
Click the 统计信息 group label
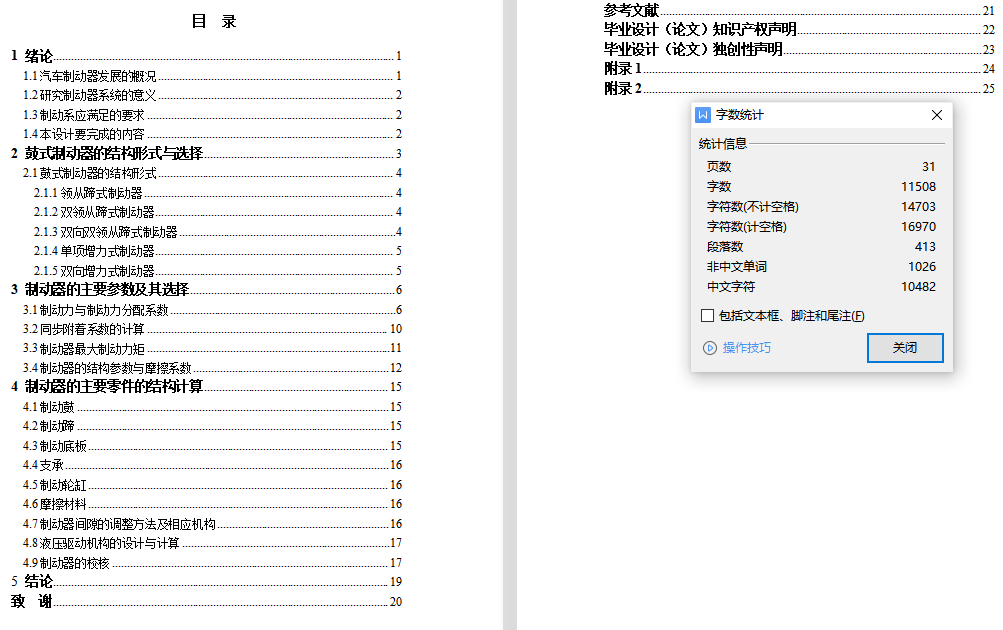pyautogui.click(x=723, y=144)
